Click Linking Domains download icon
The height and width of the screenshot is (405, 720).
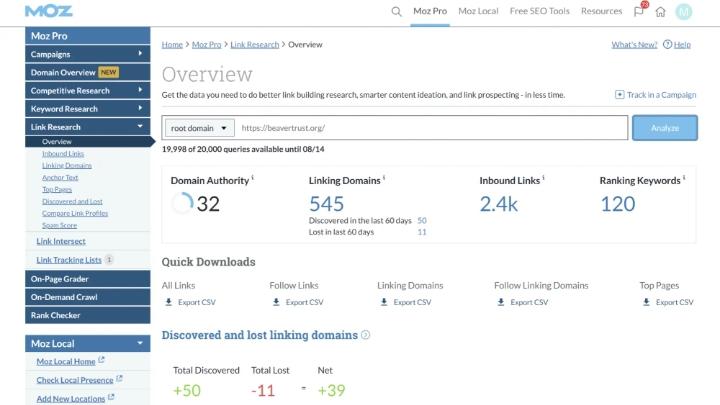(x=384, y=302)
